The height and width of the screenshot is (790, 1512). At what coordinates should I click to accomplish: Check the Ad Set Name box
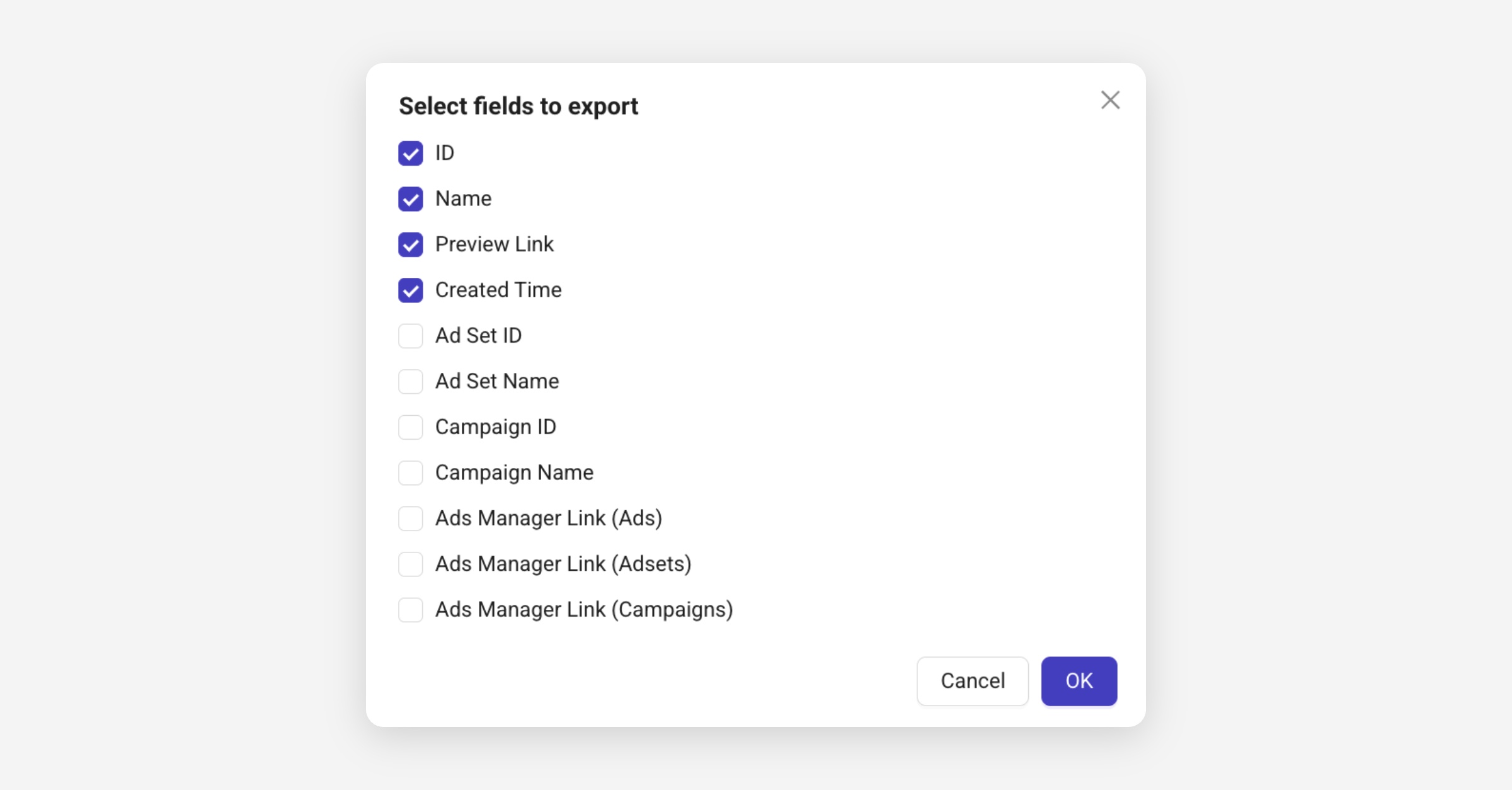pos(411,382)
